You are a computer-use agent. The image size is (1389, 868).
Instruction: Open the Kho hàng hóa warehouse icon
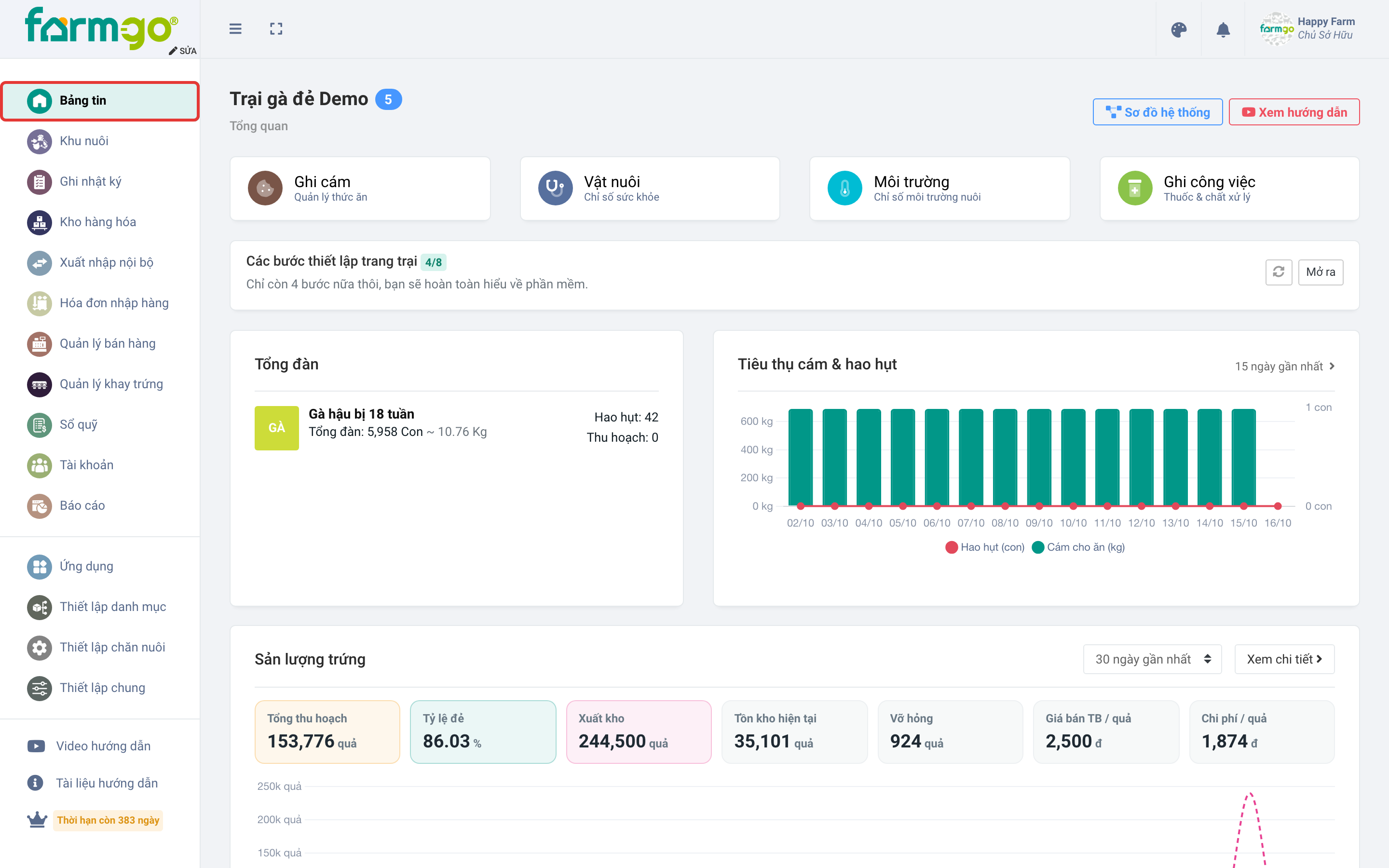(39, 222)
